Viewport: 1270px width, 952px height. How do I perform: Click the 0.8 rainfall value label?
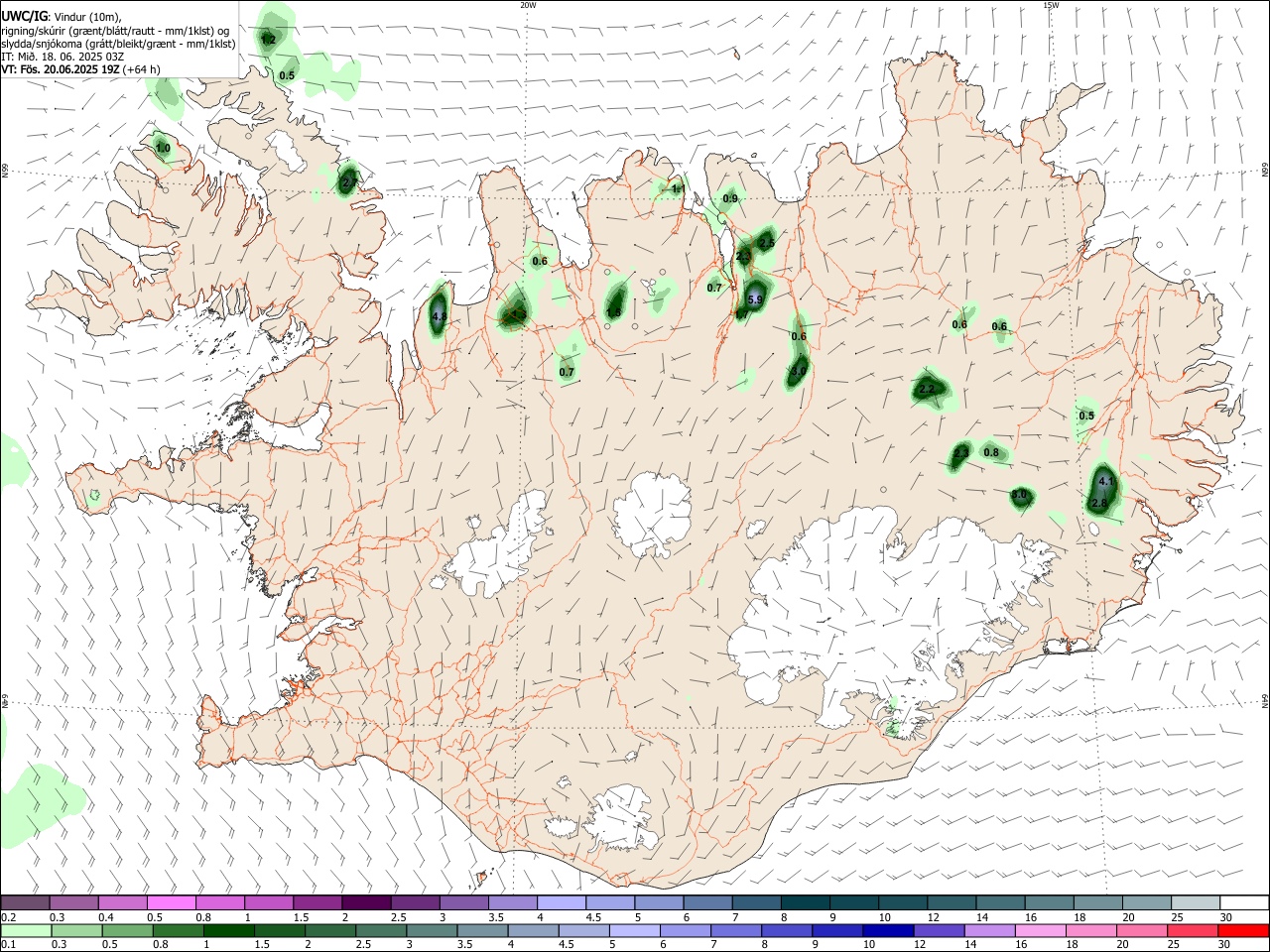(991, 452)
